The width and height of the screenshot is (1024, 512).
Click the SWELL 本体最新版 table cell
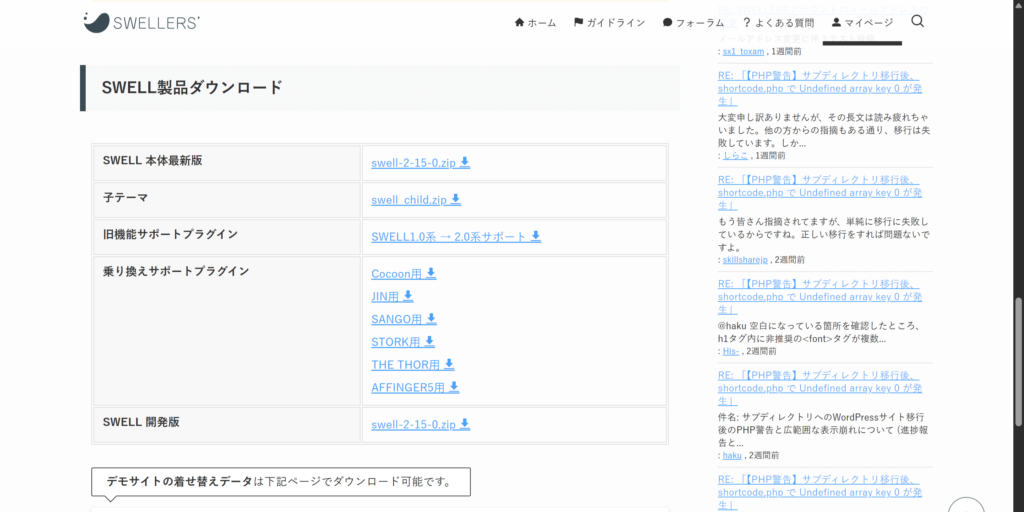[227, 163]
